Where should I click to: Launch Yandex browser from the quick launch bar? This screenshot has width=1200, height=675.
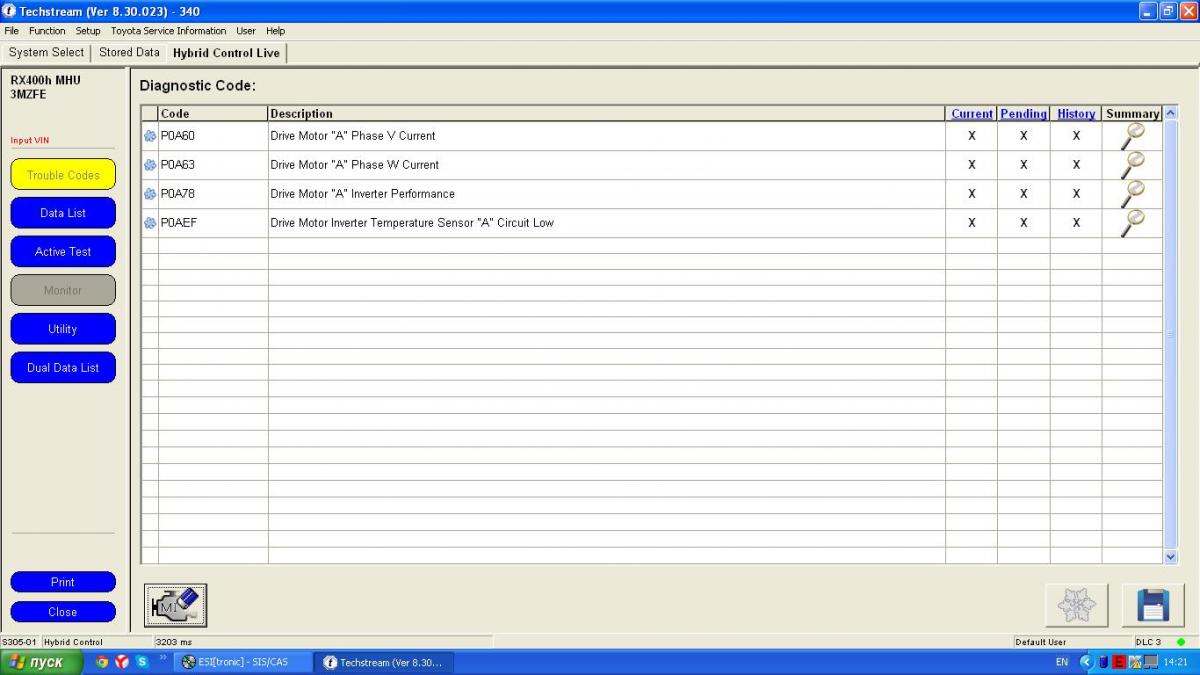(122, 662)
